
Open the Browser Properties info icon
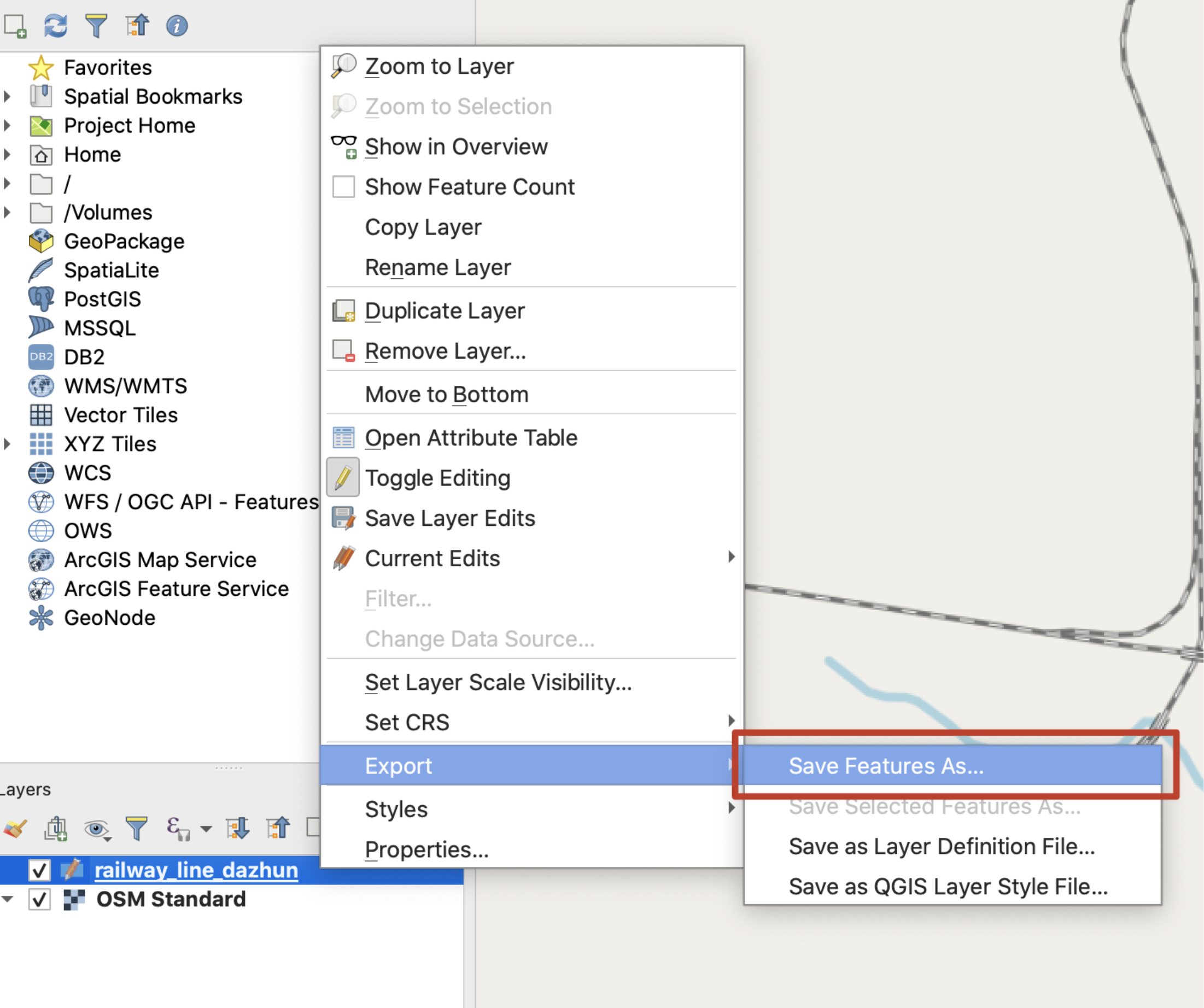177,25
